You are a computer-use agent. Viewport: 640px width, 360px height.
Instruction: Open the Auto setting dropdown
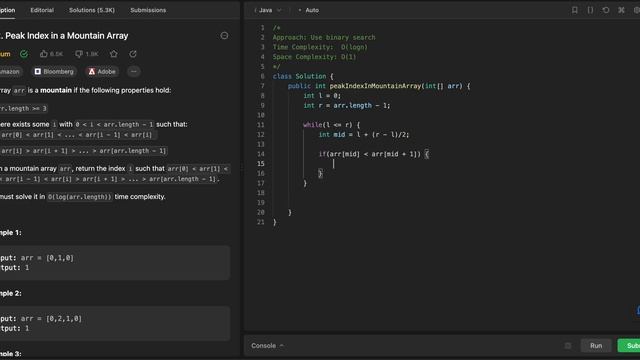309,10
